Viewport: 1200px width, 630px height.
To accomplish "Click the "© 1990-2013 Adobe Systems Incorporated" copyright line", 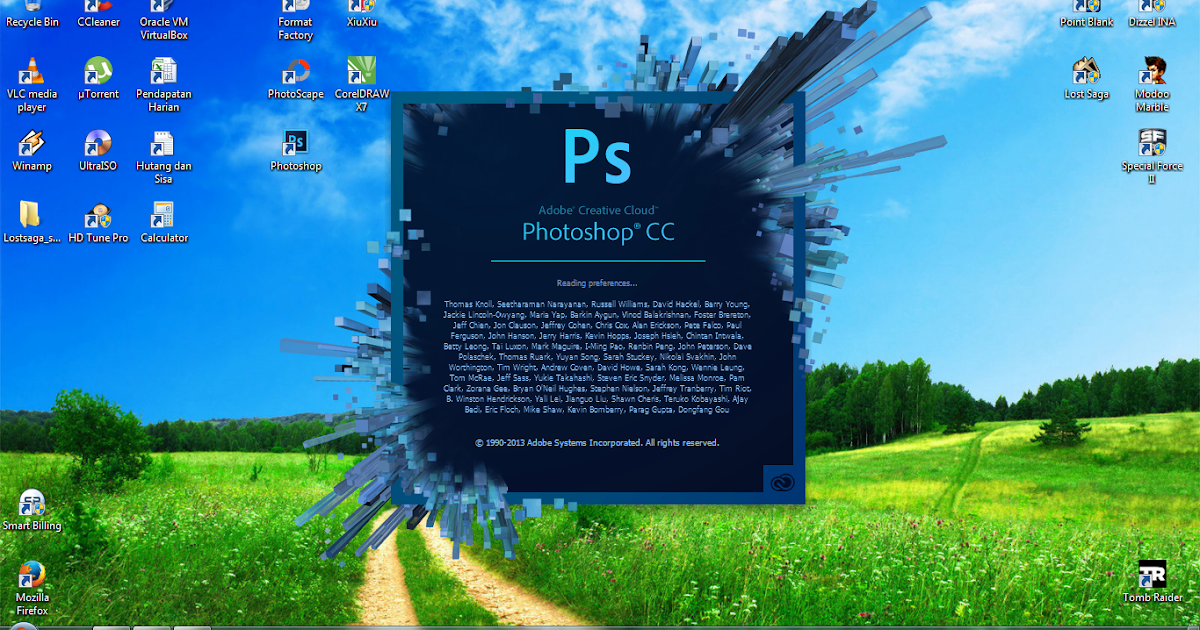I will point(597,442).
